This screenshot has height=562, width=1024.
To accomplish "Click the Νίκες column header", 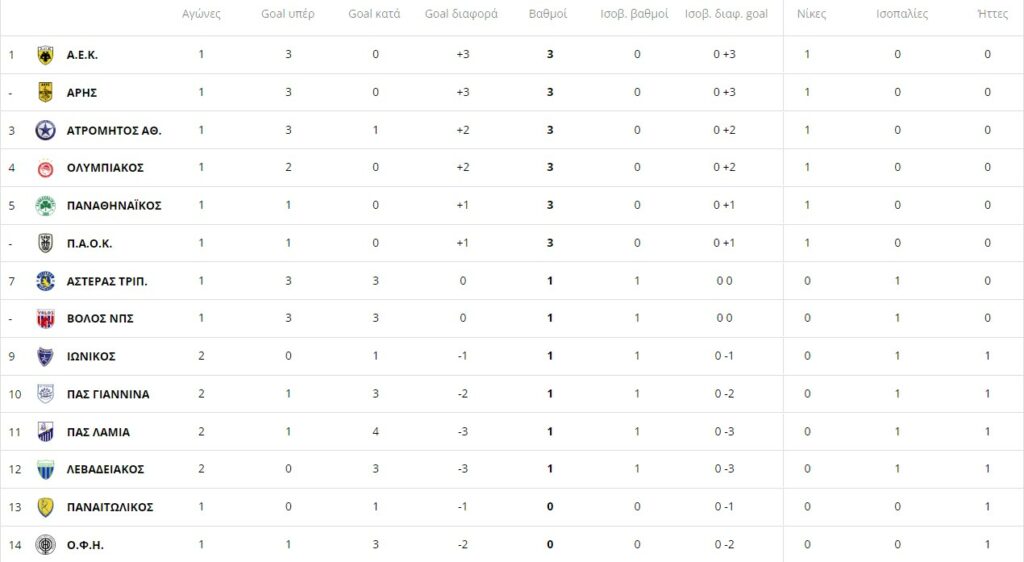I will tap(811, 14).
